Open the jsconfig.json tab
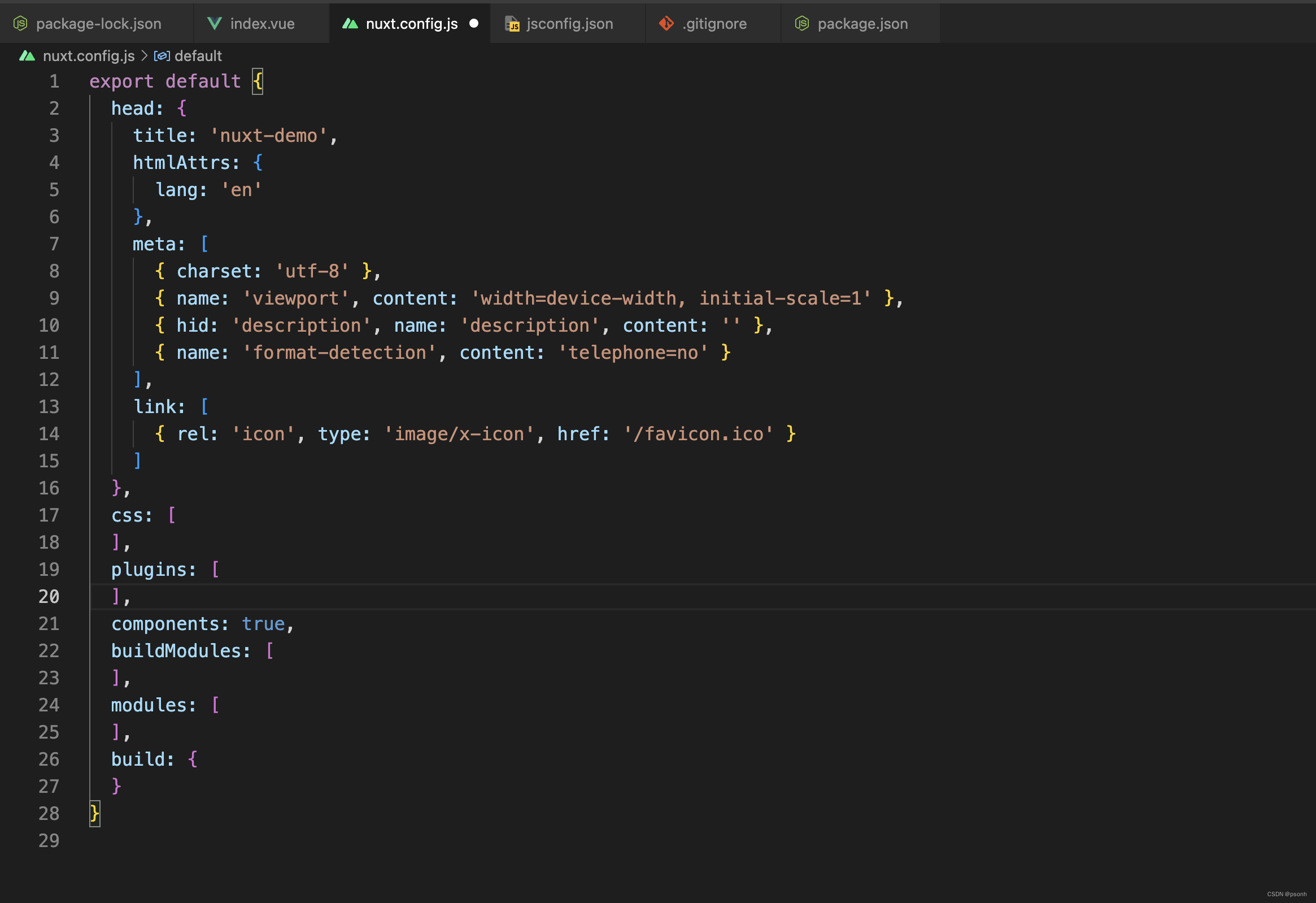This screenshot has height=903, width=1316. coord(570,23)
